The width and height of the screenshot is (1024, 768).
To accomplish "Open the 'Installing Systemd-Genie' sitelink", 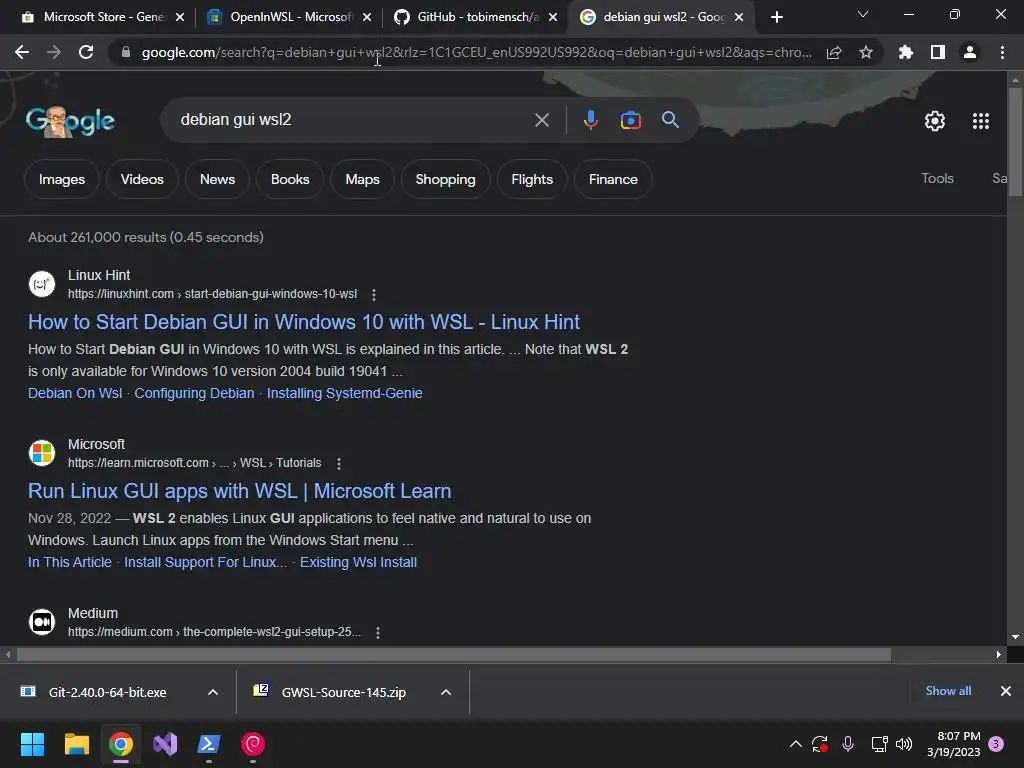I will (344, 393).
